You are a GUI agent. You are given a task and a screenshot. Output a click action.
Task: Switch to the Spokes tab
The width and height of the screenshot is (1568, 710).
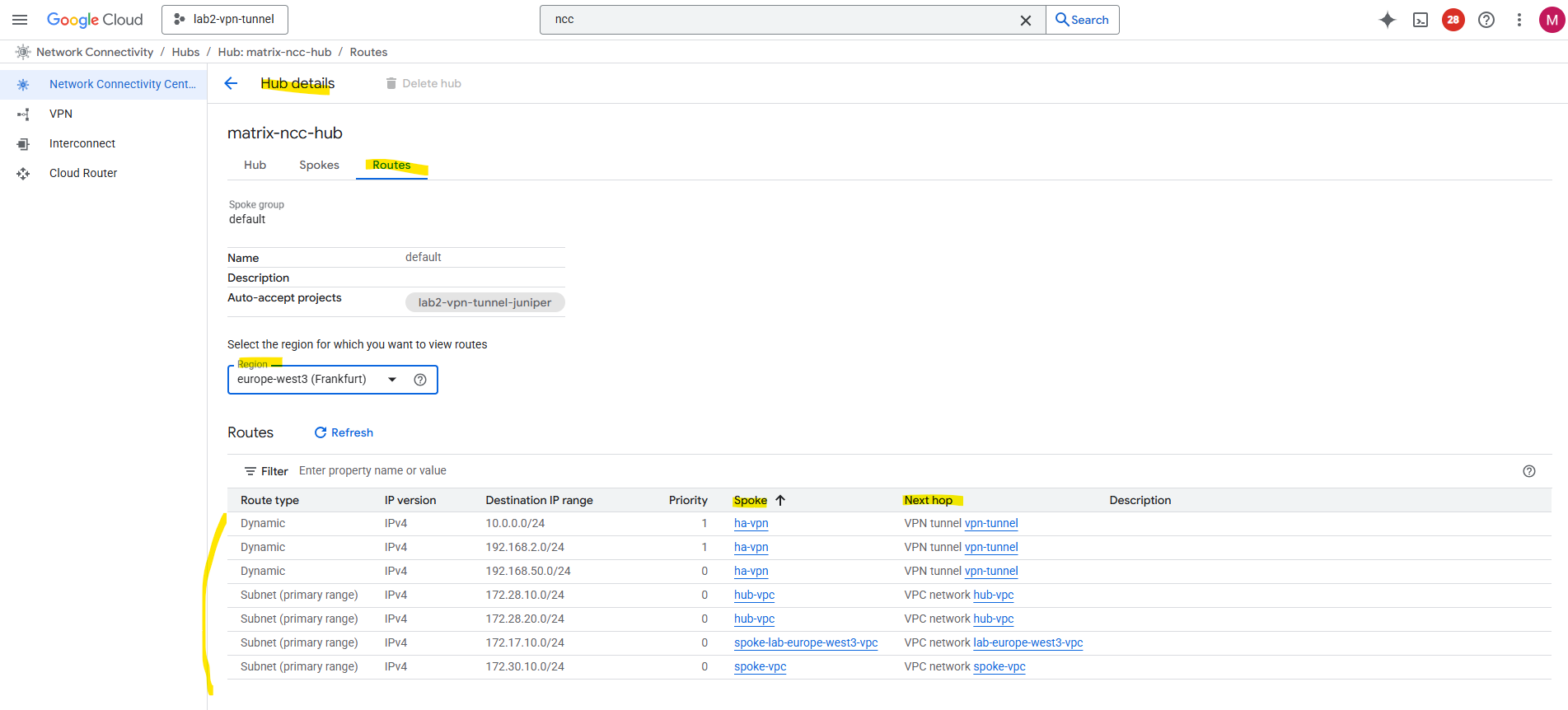pos(319,166)
